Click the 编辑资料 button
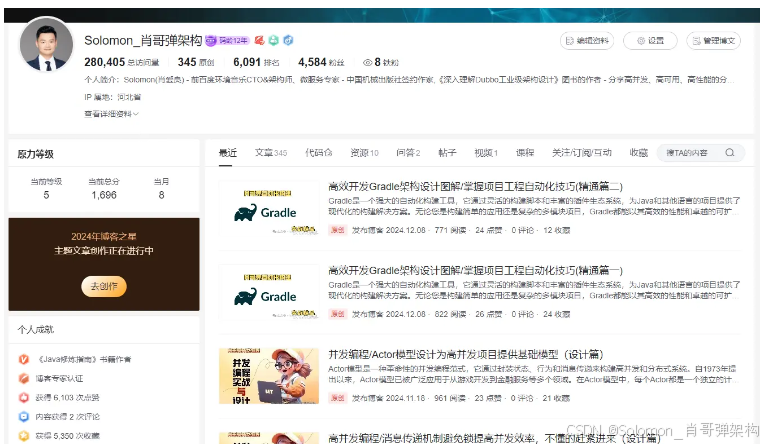The image size is (765, 444). (587, 40)
